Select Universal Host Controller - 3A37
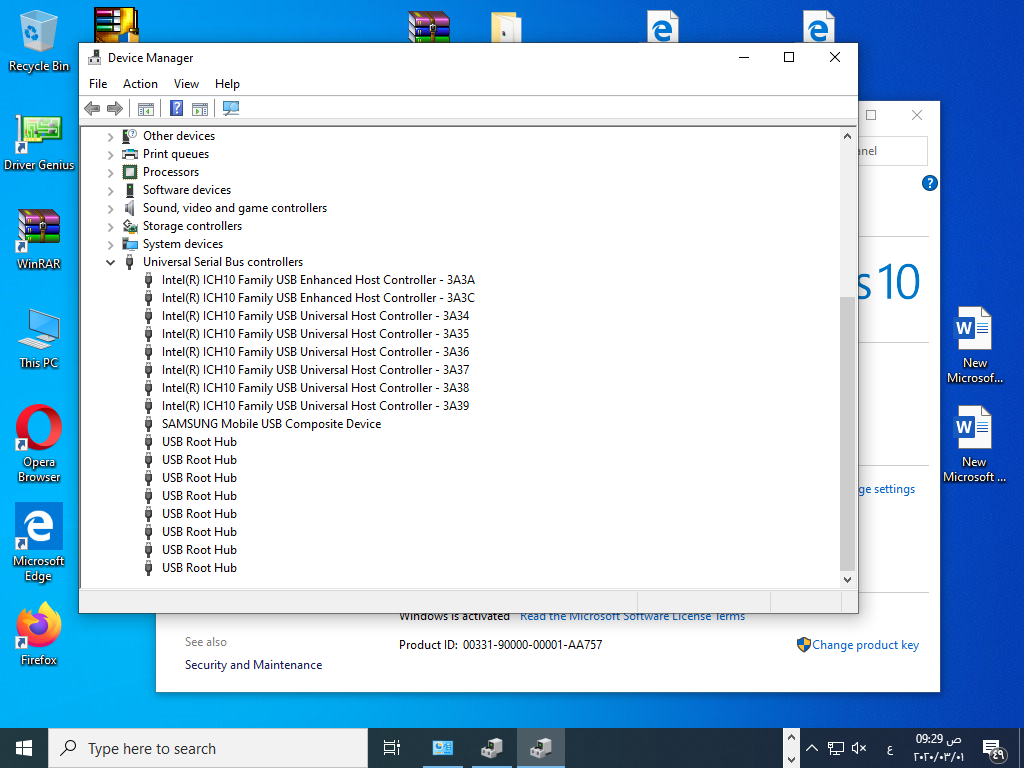Viewport: 1024px width, 768px height. 315,370
